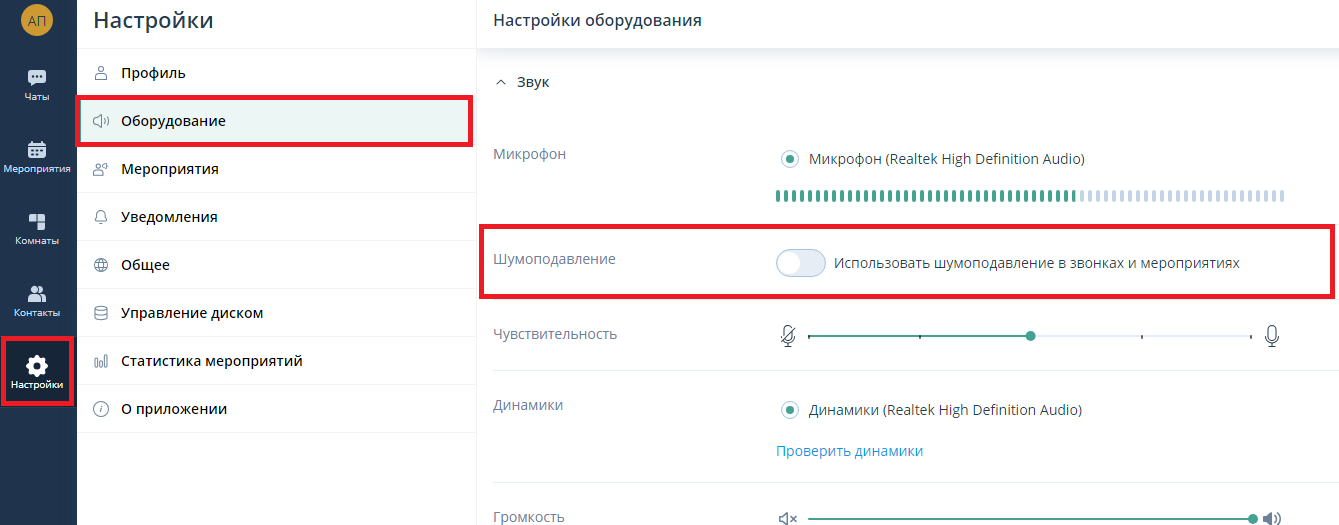Open Мероприятия settings page
This screenshot has height=525, width=1339.
click(276, 169)
